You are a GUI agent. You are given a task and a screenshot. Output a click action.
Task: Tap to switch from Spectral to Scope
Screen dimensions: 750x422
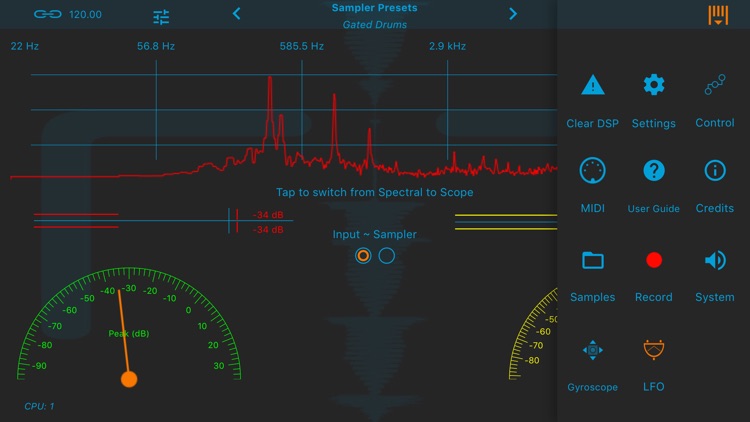pos(375,192)
